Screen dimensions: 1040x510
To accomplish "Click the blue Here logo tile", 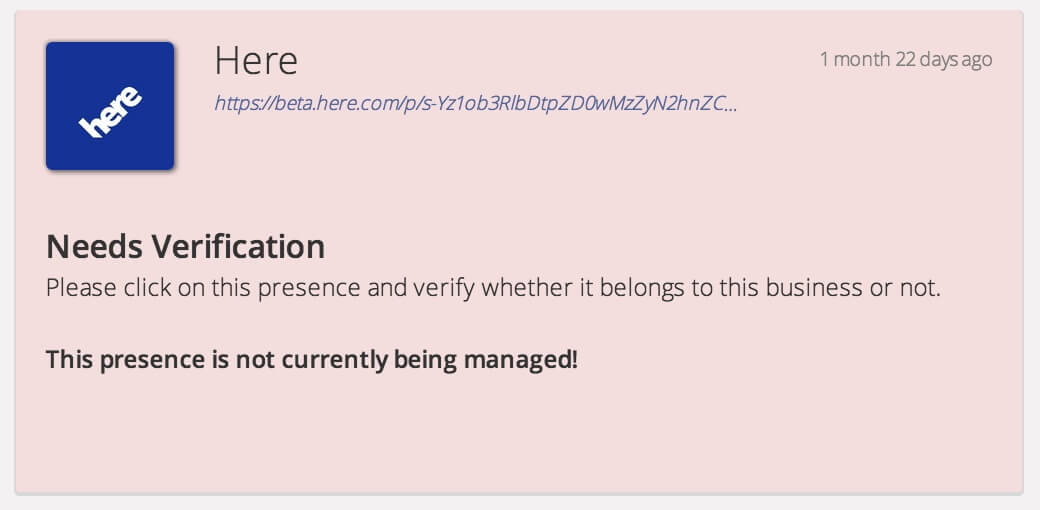I will coord(110,105).
